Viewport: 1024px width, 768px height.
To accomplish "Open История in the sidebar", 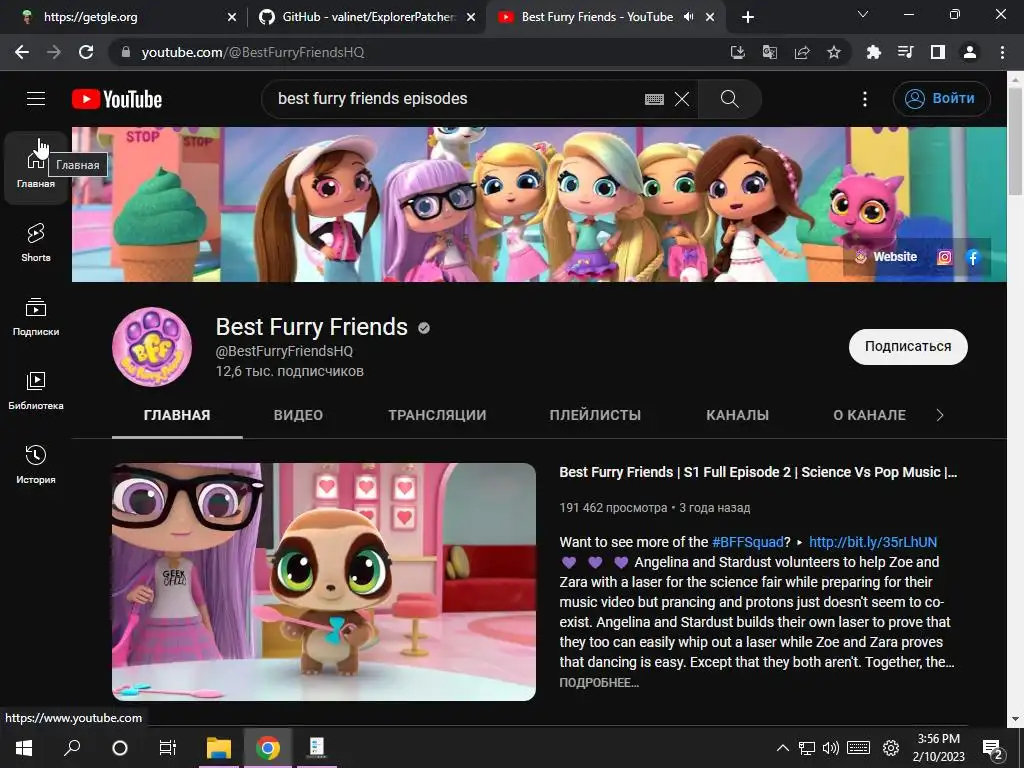I will [x=36, y=464].
